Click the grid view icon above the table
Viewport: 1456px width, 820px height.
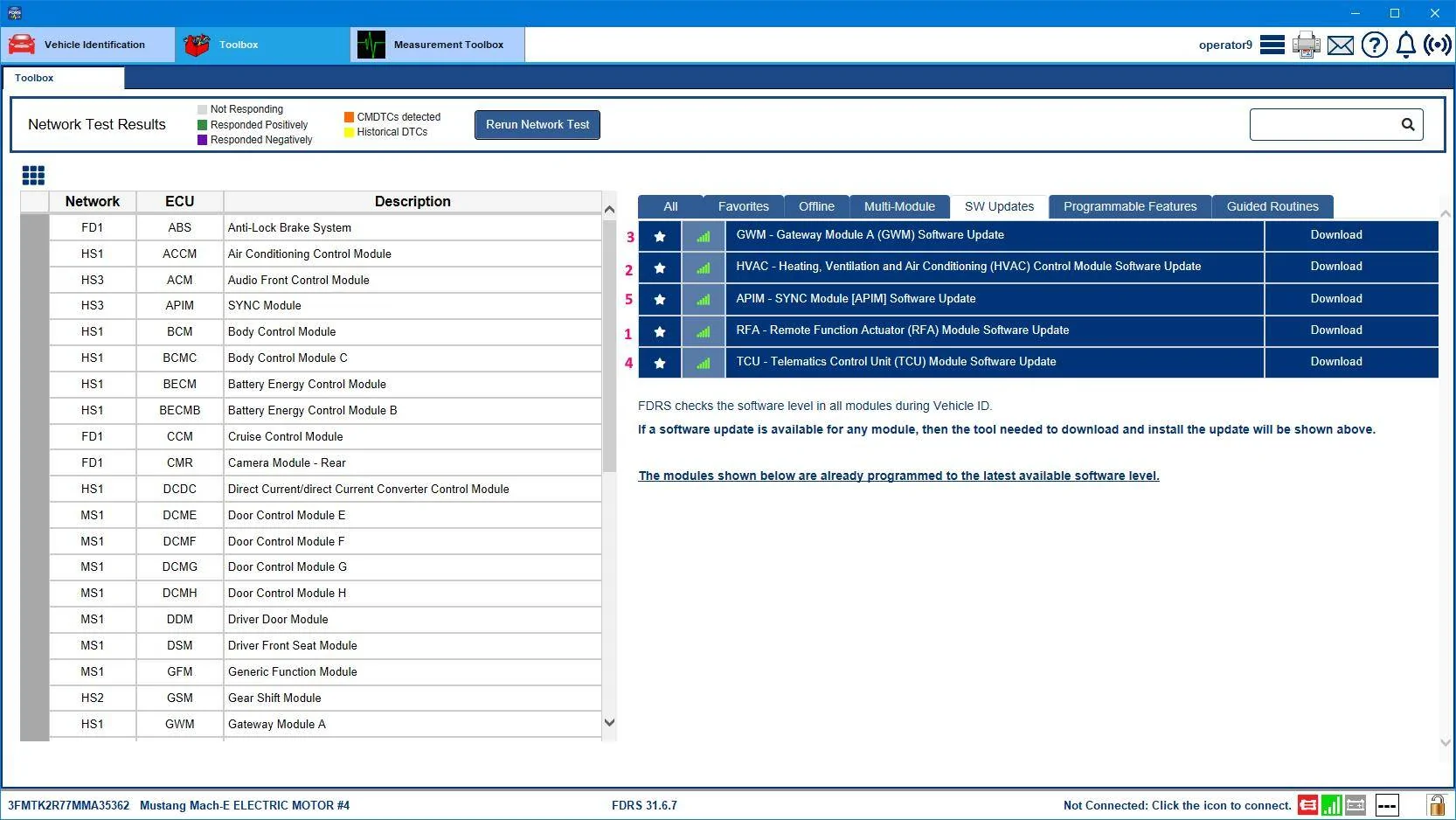[33, 176]
